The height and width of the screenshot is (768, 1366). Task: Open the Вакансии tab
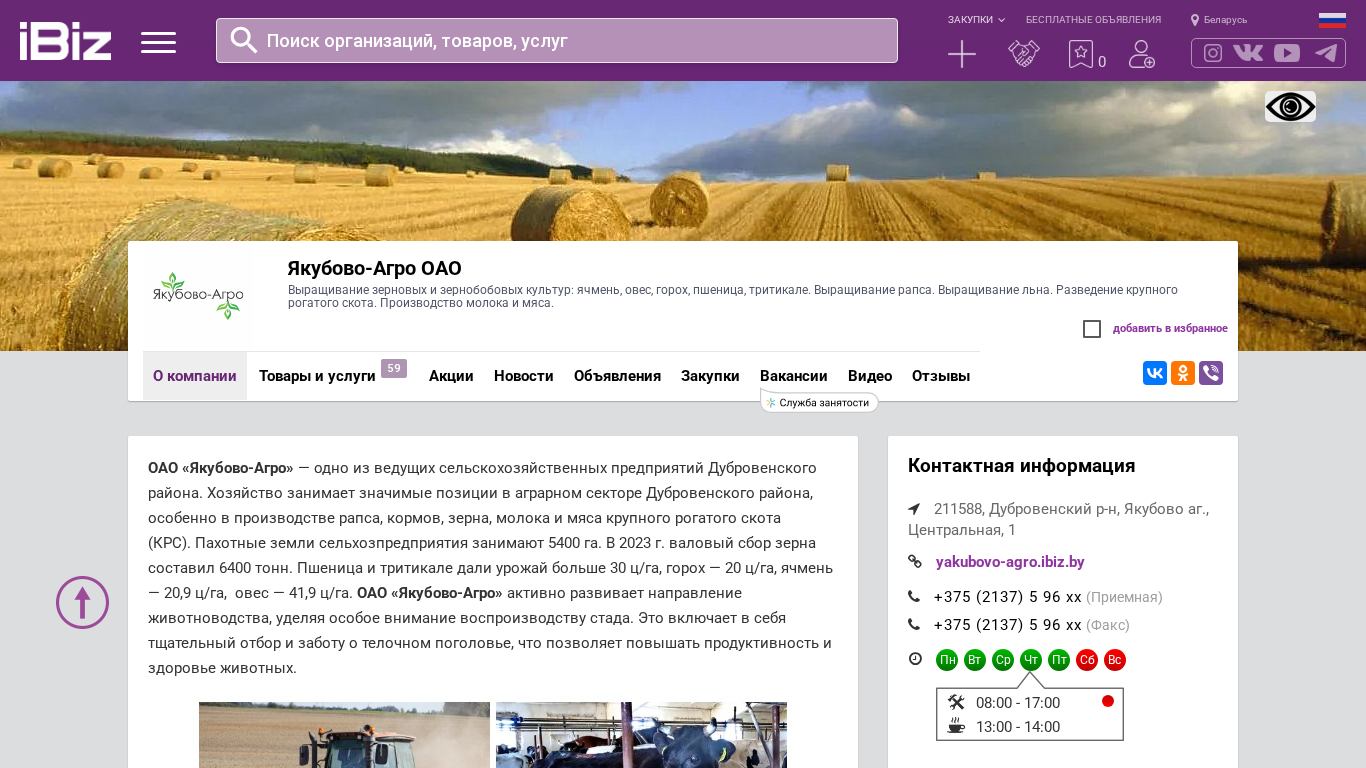click(793, 376)
